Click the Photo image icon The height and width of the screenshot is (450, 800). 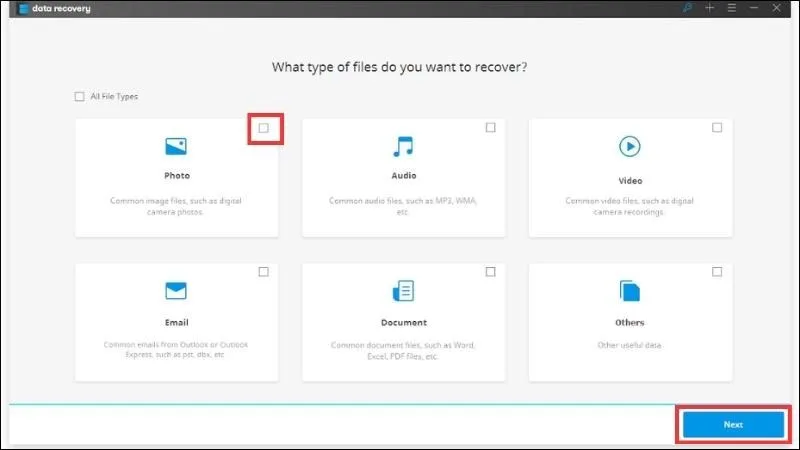176,146
